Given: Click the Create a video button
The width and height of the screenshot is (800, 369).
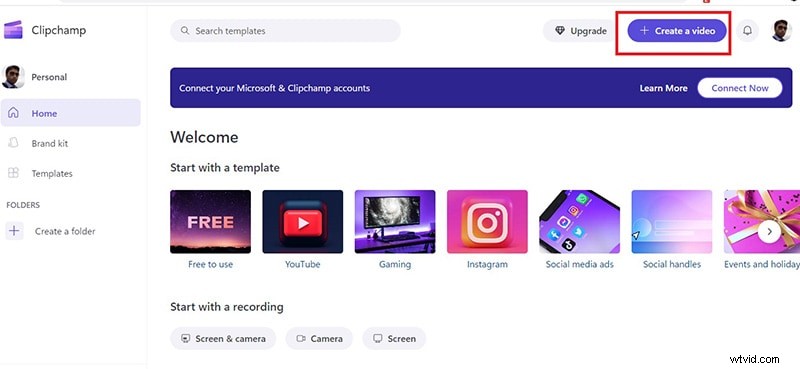Looking at the screenshot, I should (677, 31).
